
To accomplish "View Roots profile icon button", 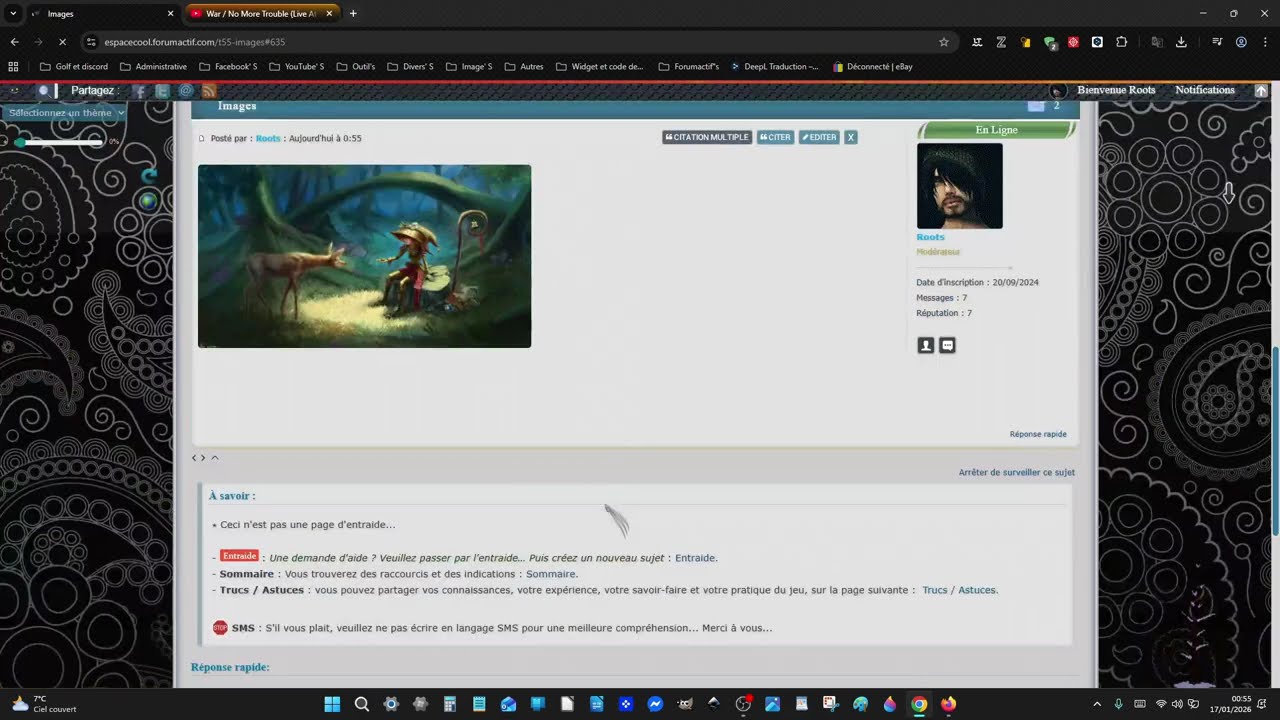I will pyautogui.click(x=926, y=345).
